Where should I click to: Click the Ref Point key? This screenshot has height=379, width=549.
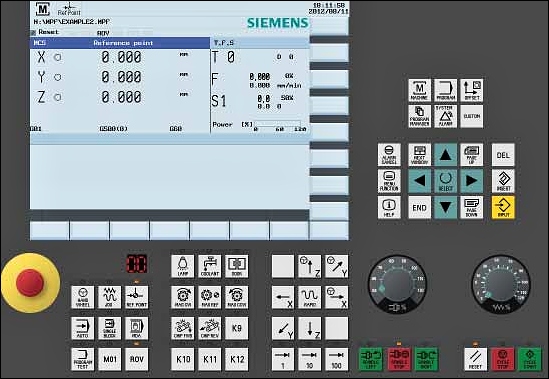[137, 297]
